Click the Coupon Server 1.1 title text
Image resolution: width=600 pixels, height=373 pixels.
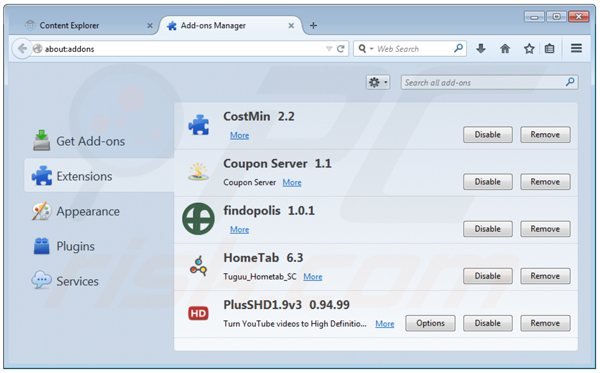click(x=277, y=164)
